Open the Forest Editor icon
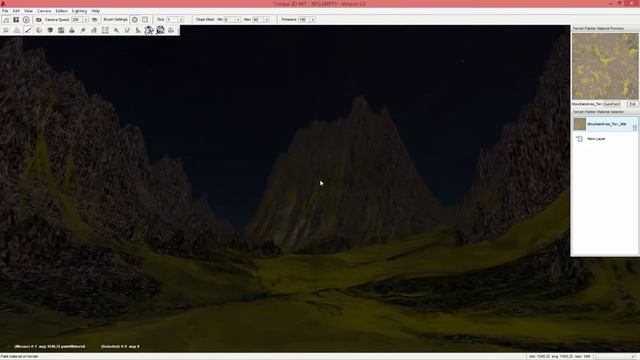This screenshot has width=640, height=360. pyautogui.click(x=83, y=30)
